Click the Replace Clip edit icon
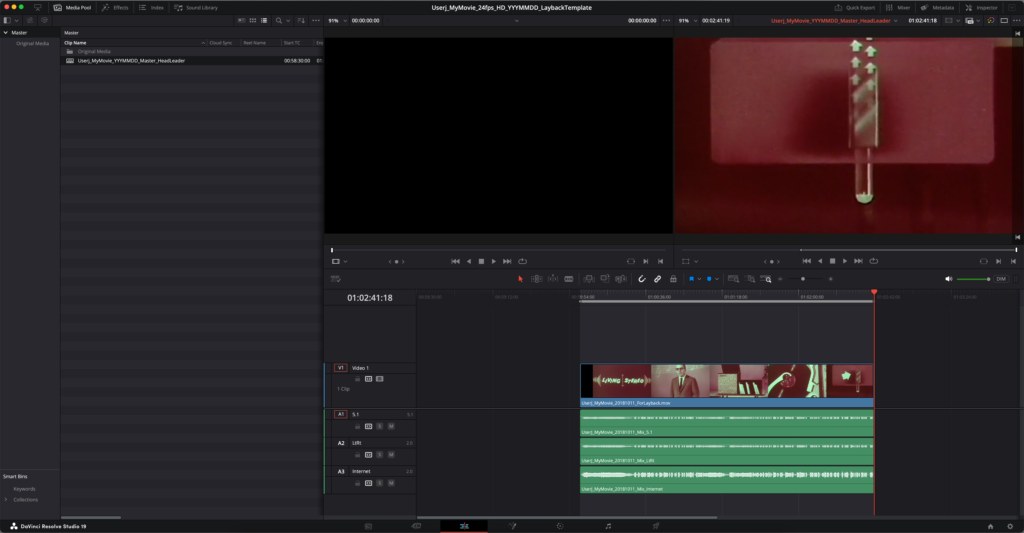This screenshot has width=1024, height=533. point(621,279)
